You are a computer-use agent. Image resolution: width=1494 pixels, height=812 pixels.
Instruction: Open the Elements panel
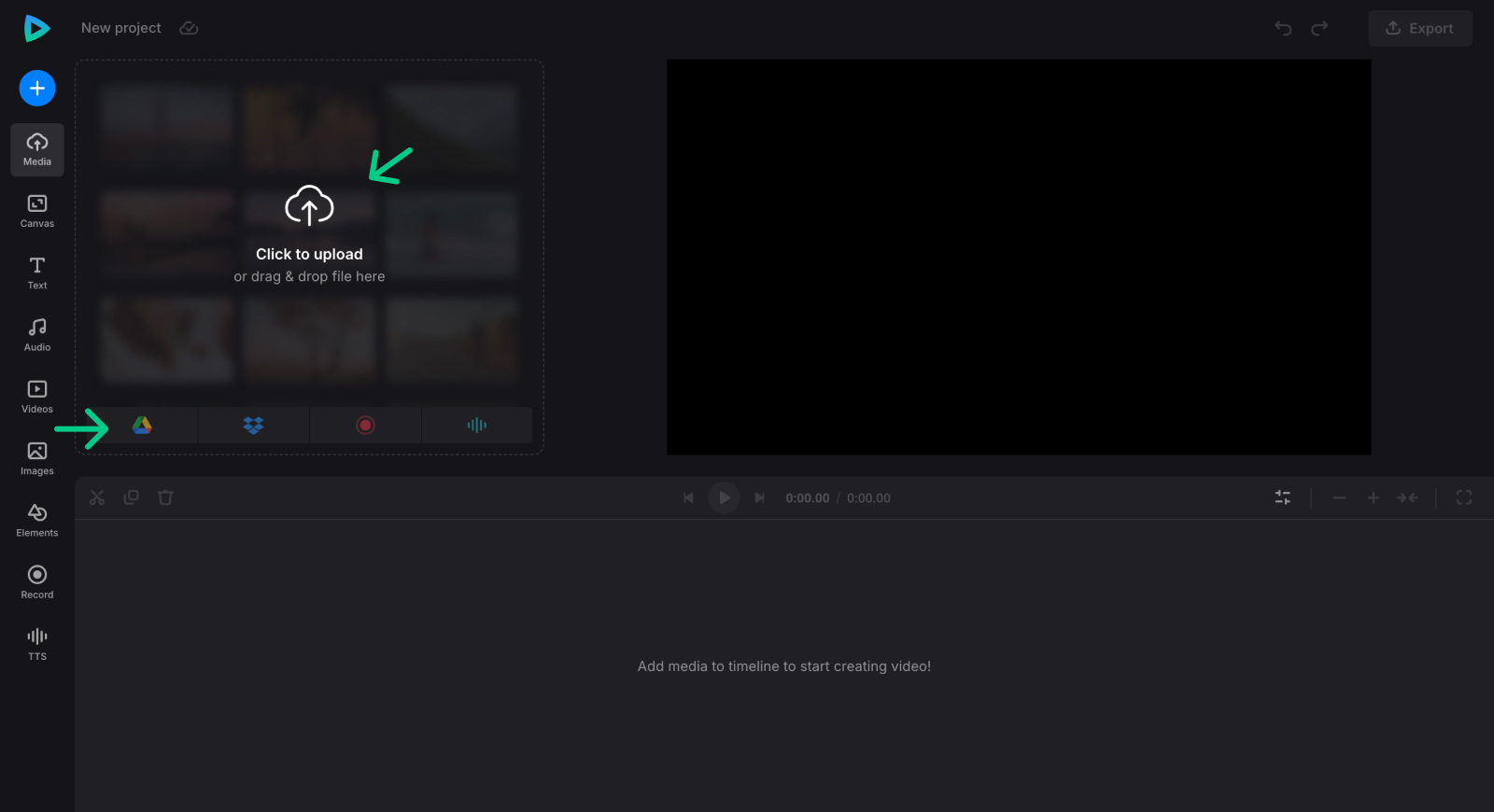pyautogui.click(x=37, y=521)
